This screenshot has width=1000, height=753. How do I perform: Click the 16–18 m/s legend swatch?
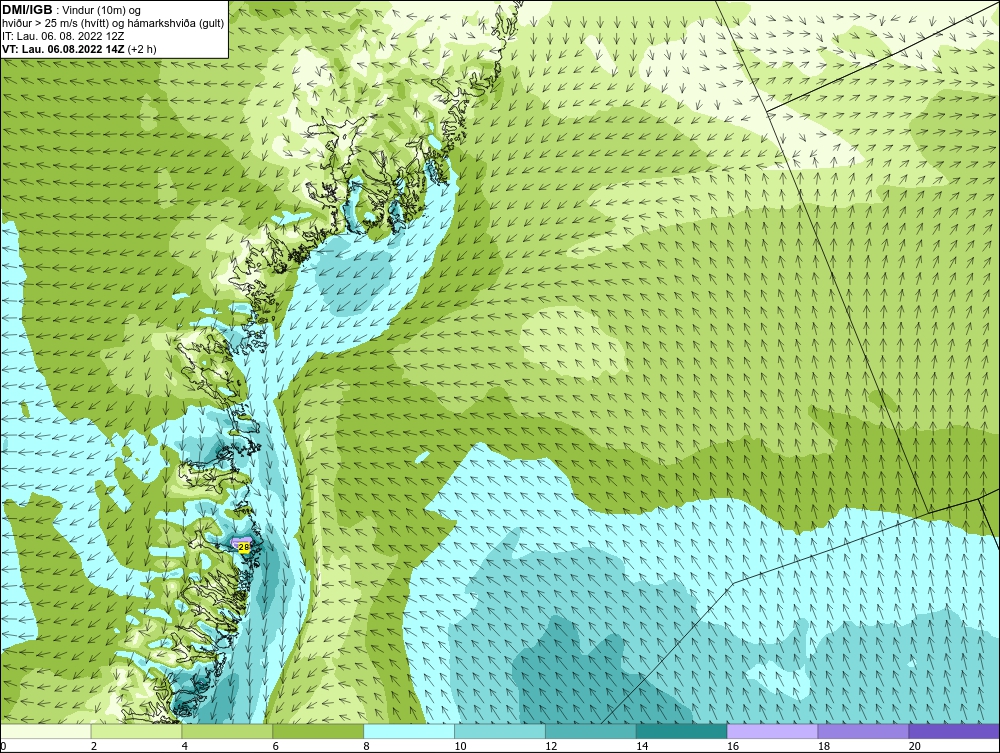click(x=772, y=731)
